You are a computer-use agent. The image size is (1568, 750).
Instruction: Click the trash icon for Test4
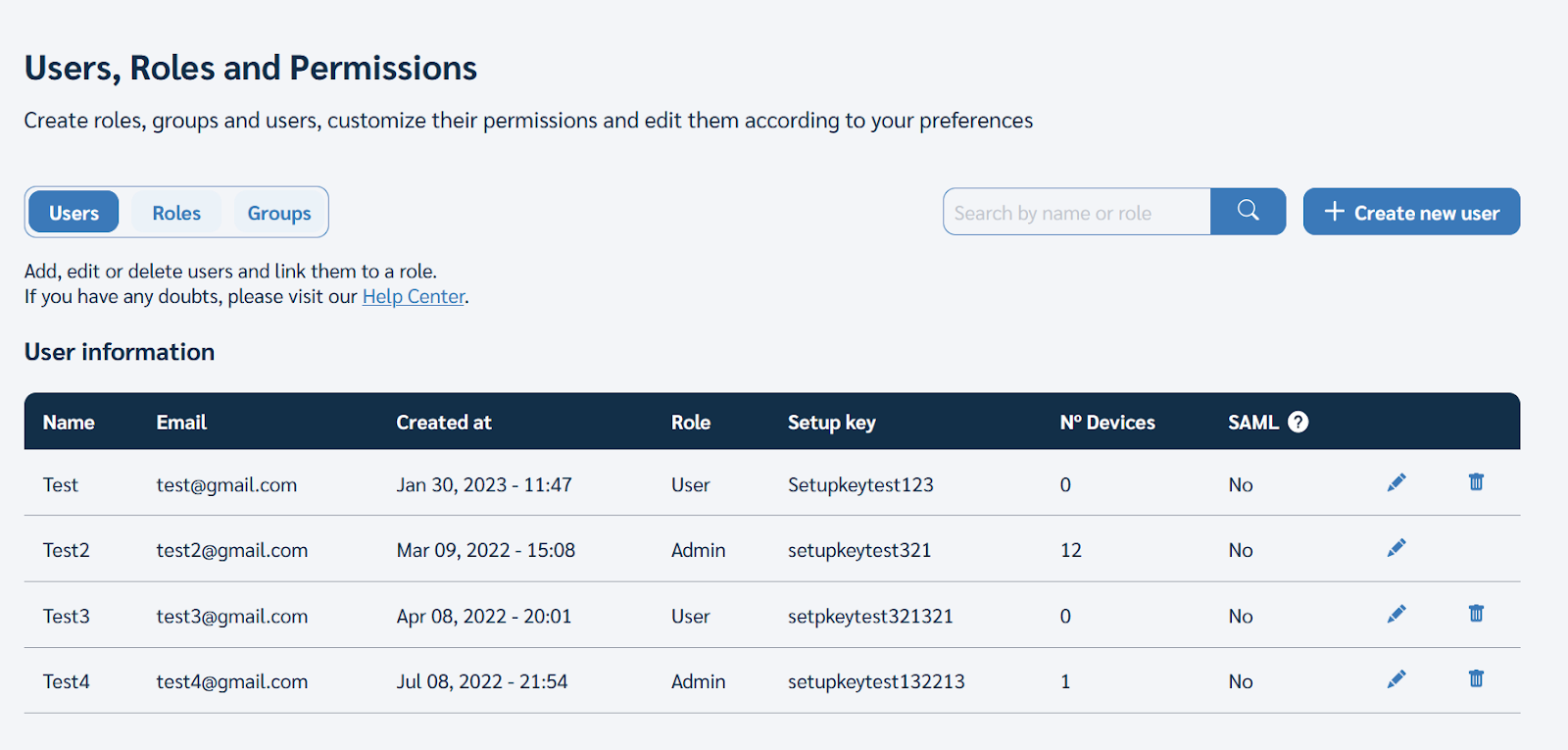[x=1476, y=678]
